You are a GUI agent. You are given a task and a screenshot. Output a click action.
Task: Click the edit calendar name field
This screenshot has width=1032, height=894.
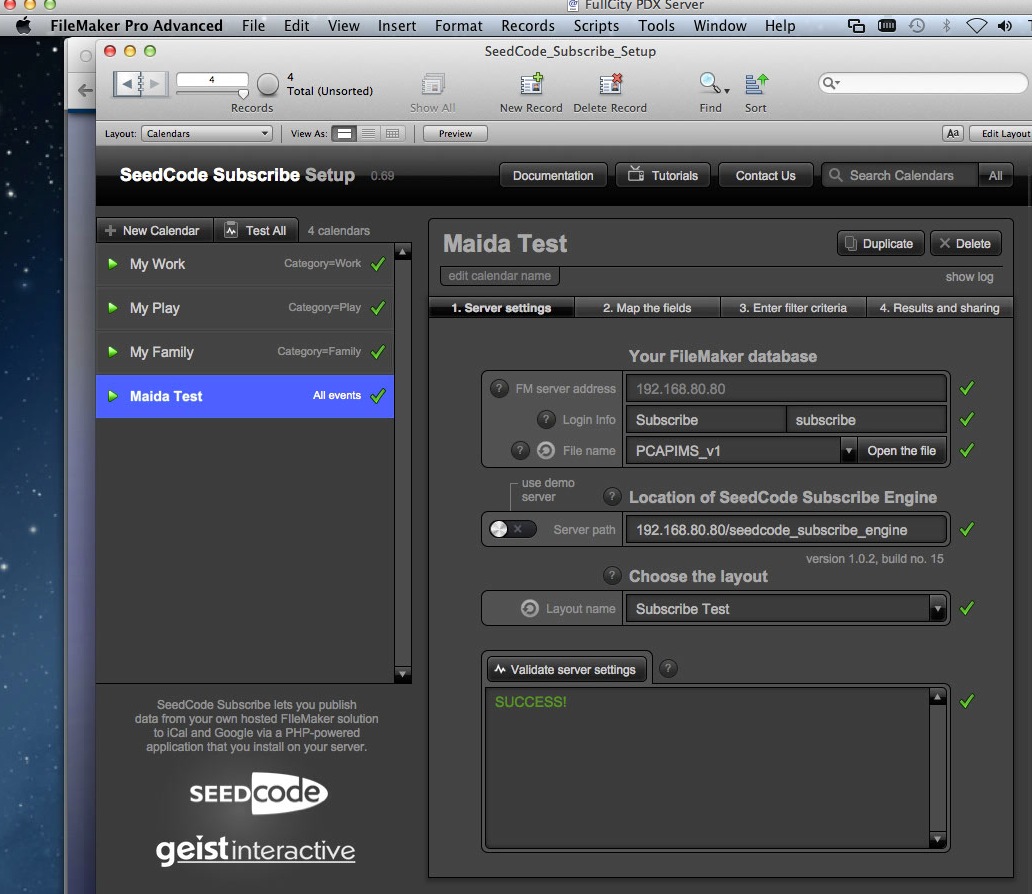pyautogui.click(x=500, y=276)
